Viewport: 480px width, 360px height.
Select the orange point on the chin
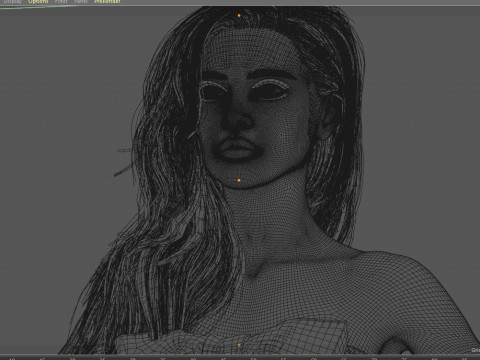point(239,180)
